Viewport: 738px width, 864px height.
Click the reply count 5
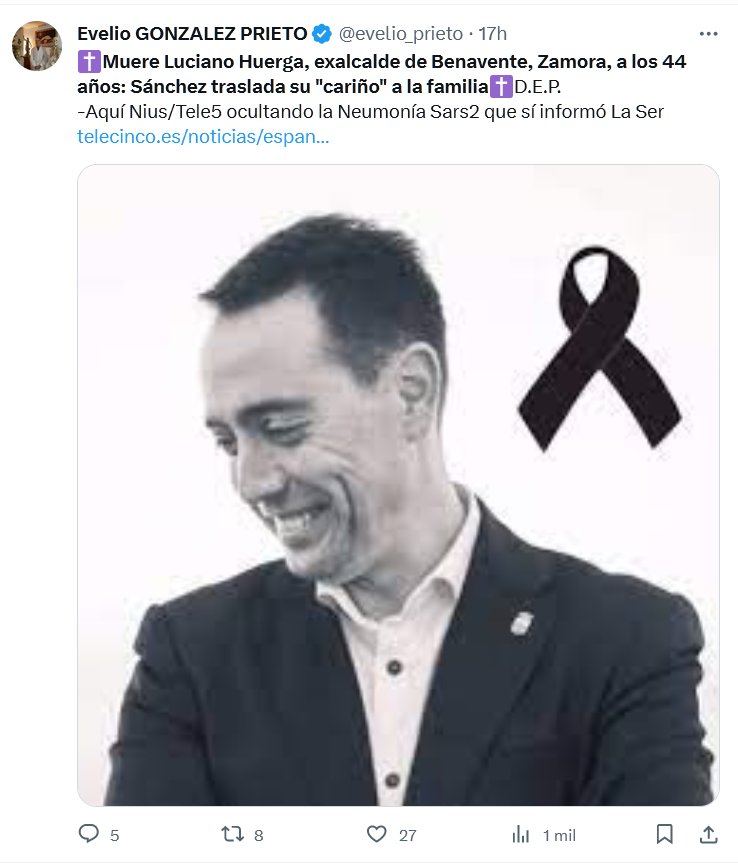click(x=115, y=835)
